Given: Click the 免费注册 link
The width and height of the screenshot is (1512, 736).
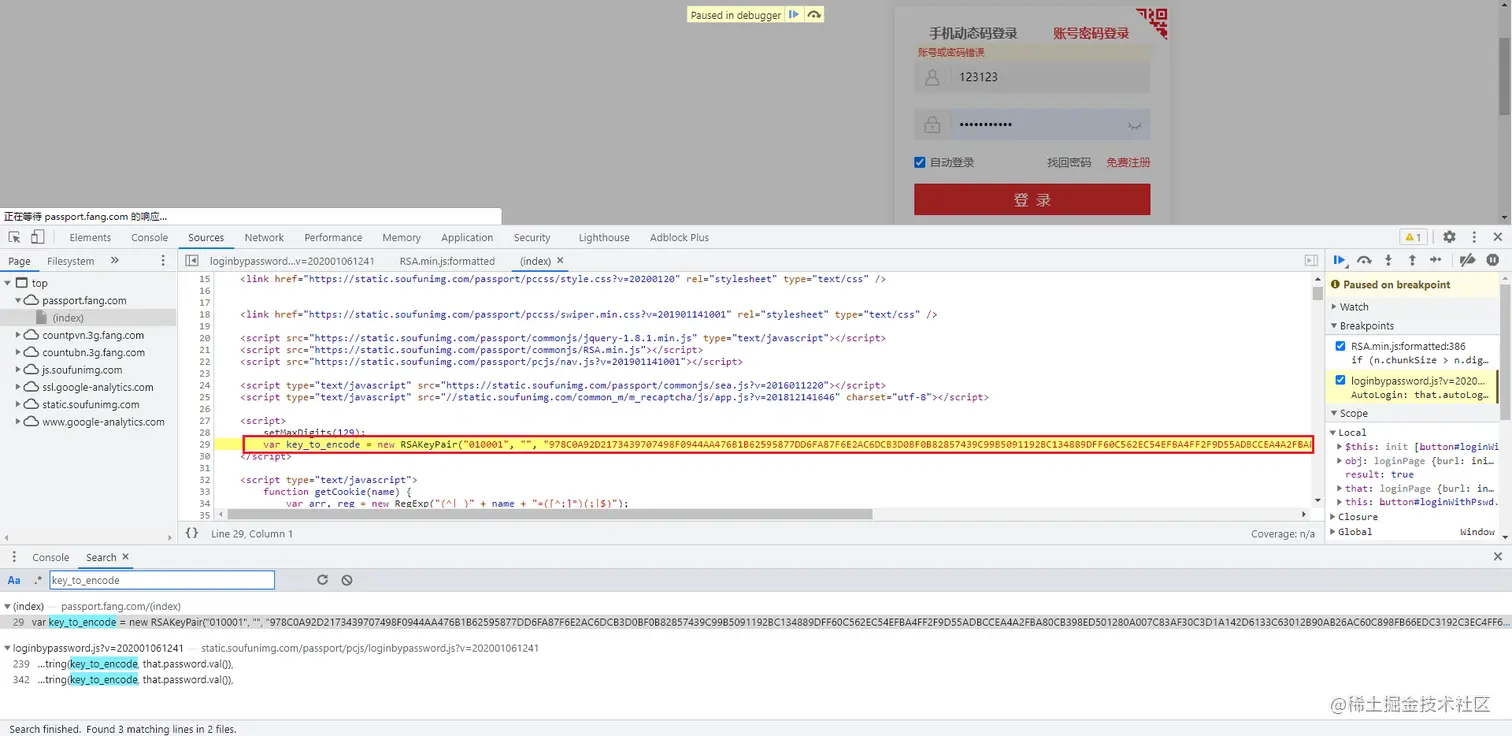Looking at the screenshot, I should (1128, 162).
